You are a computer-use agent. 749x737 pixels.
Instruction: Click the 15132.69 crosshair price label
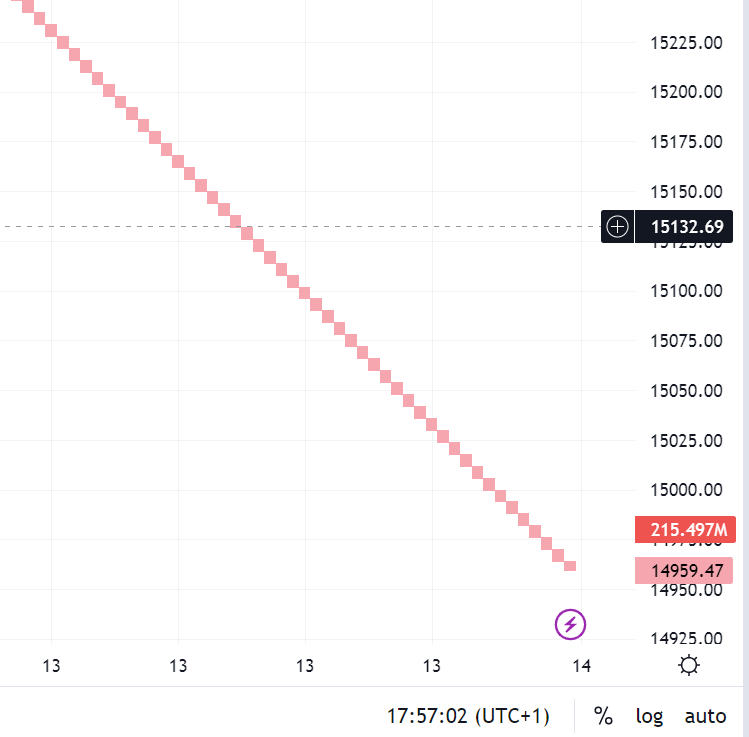(x=686, y=227)
